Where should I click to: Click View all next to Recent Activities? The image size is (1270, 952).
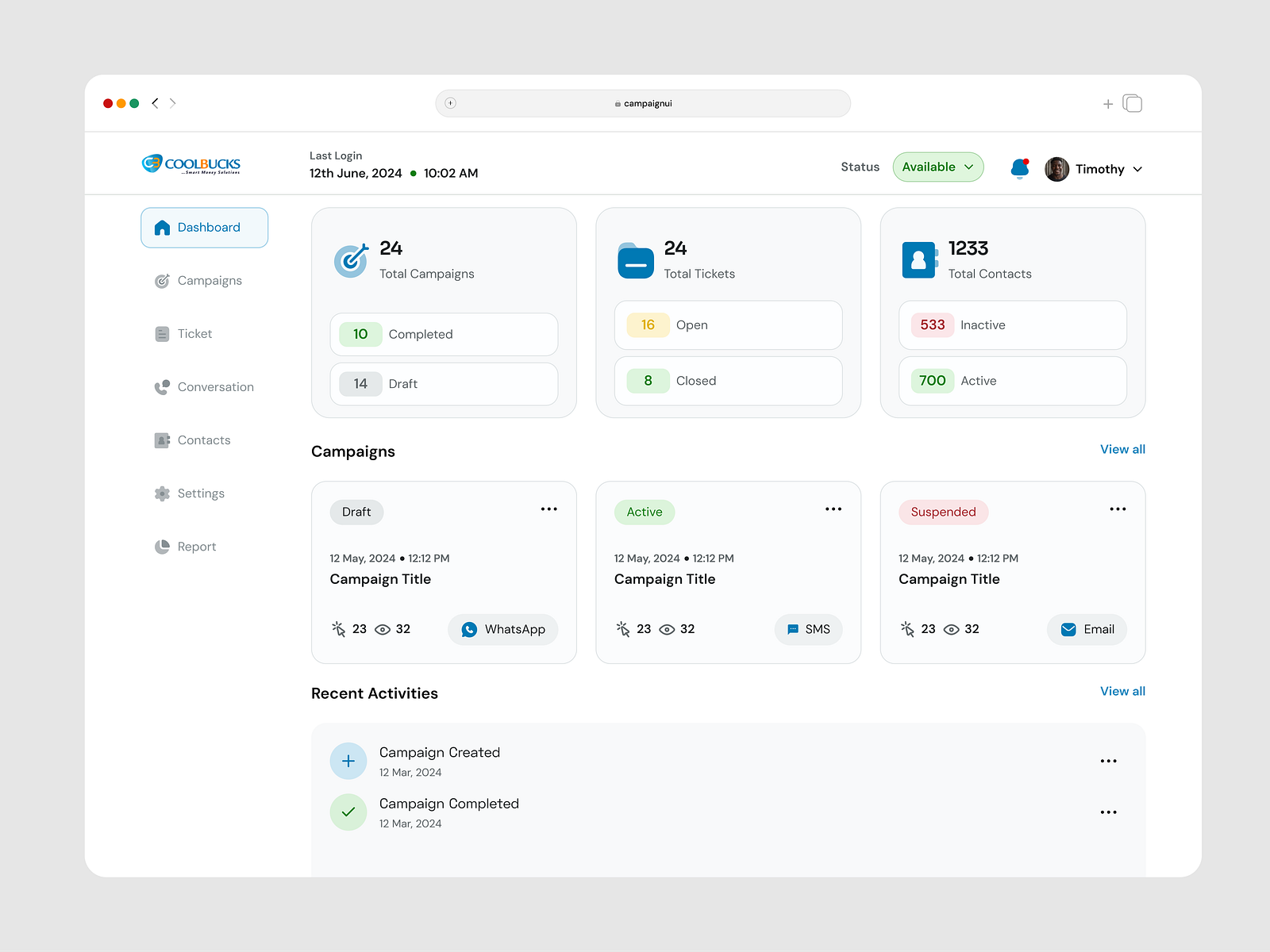click(x=1122, y=691)
